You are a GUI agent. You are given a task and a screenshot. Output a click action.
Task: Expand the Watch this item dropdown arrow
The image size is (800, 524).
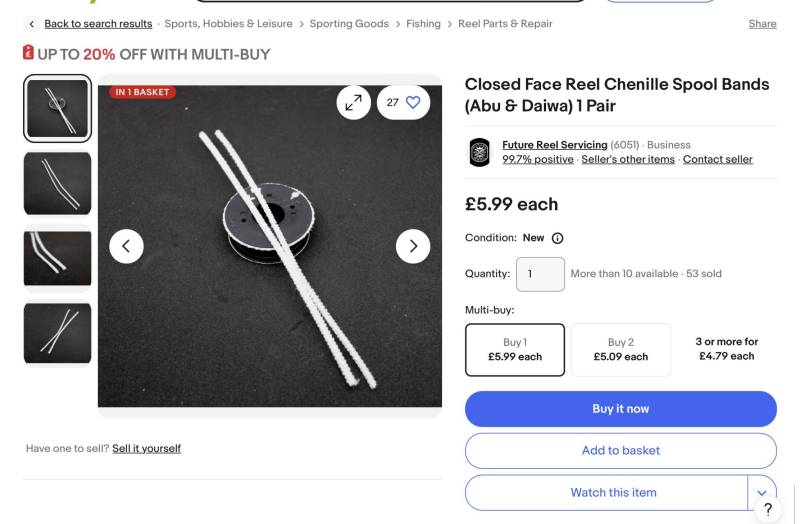click(x=762, y=492)
